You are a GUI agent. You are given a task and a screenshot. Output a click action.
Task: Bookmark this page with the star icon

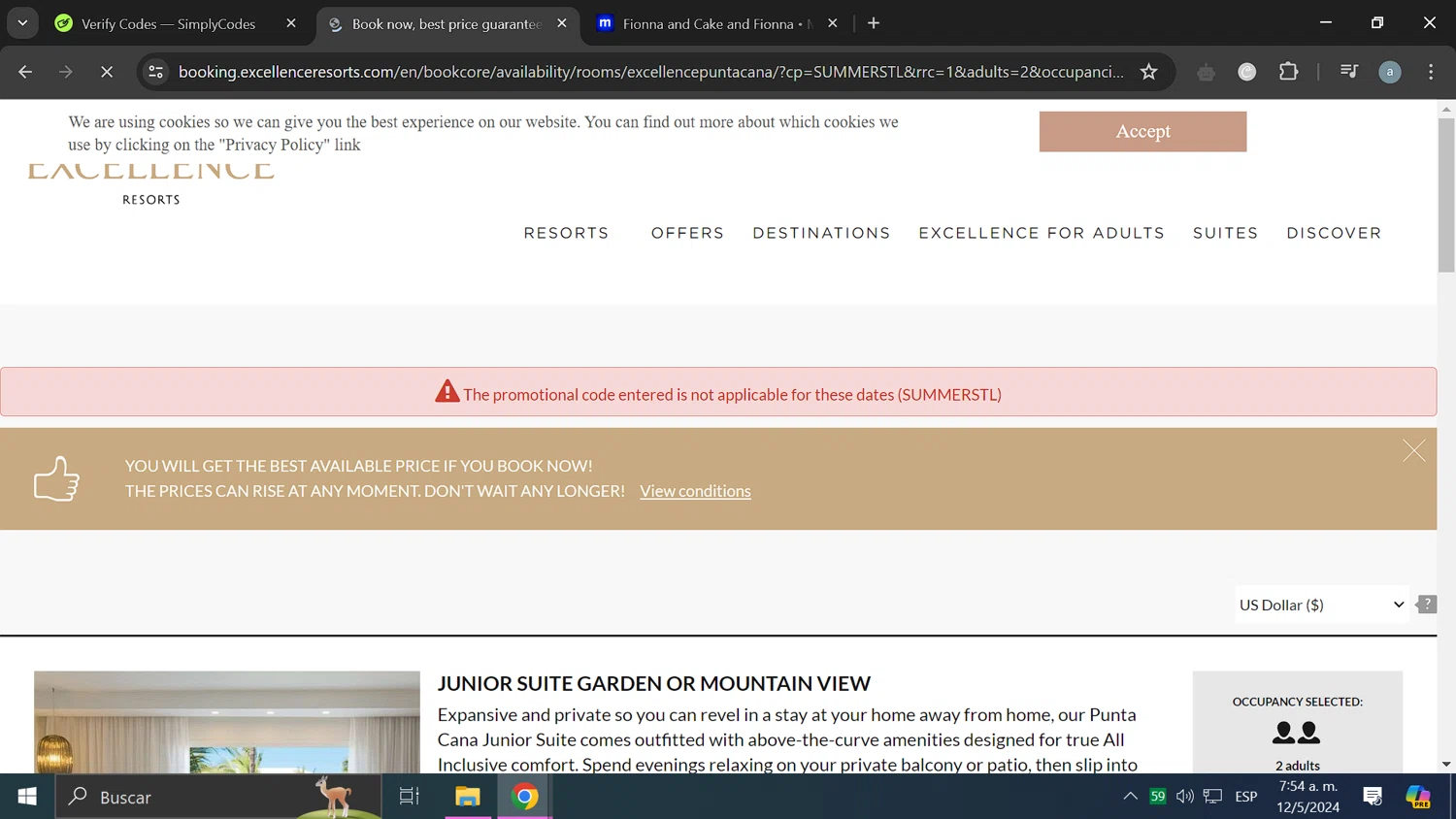pos(1148,72)
